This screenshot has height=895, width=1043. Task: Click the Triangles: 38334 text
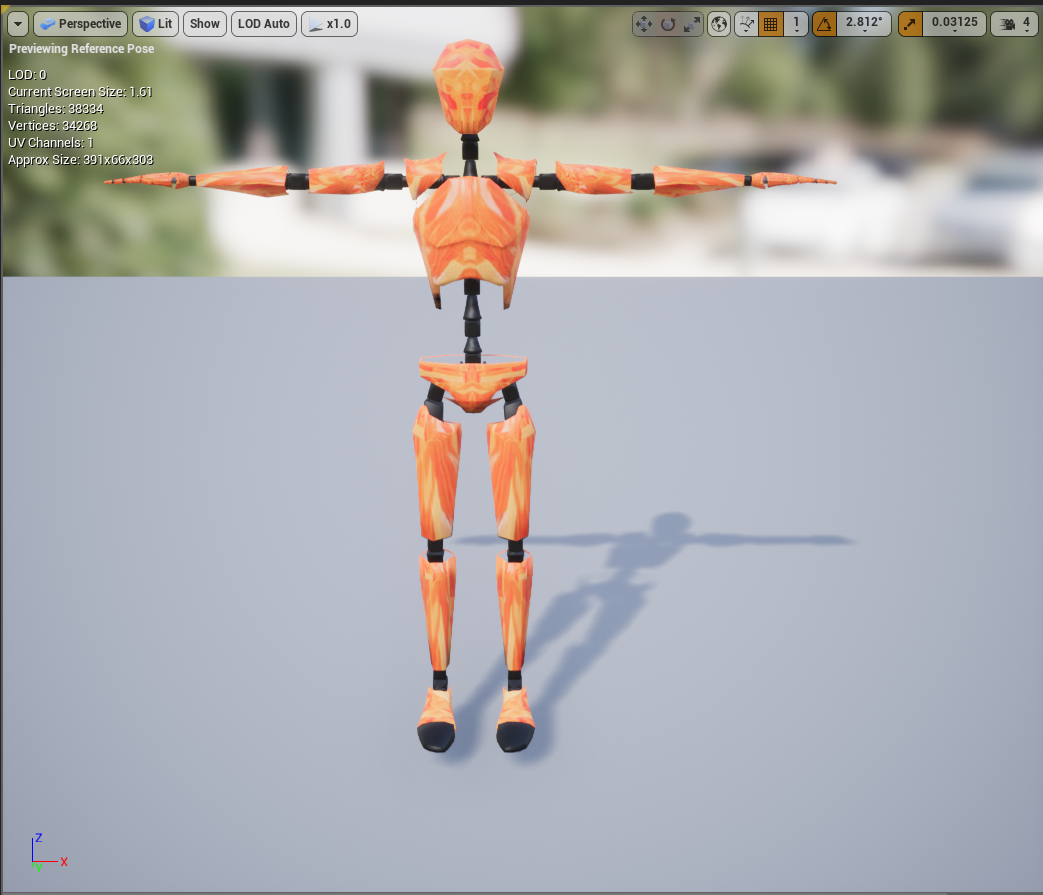point(56,108)
